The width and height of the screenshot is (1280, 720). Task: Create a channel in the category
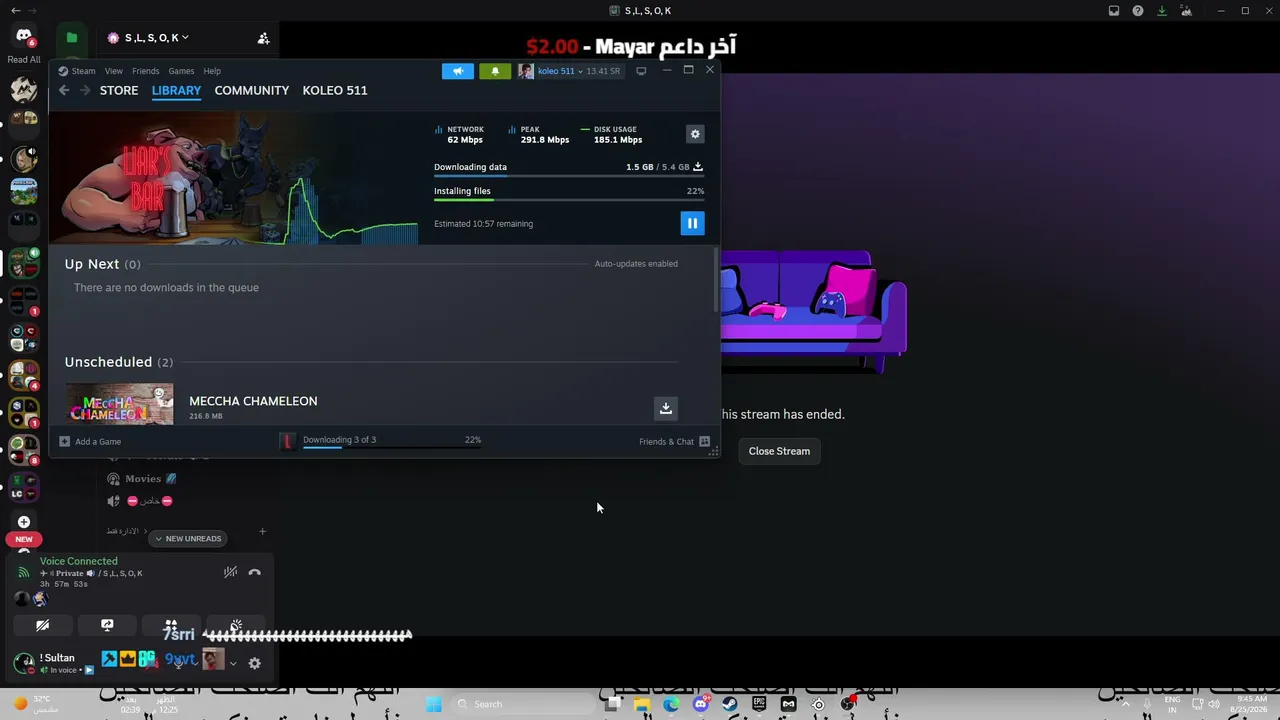coord(262,531)
